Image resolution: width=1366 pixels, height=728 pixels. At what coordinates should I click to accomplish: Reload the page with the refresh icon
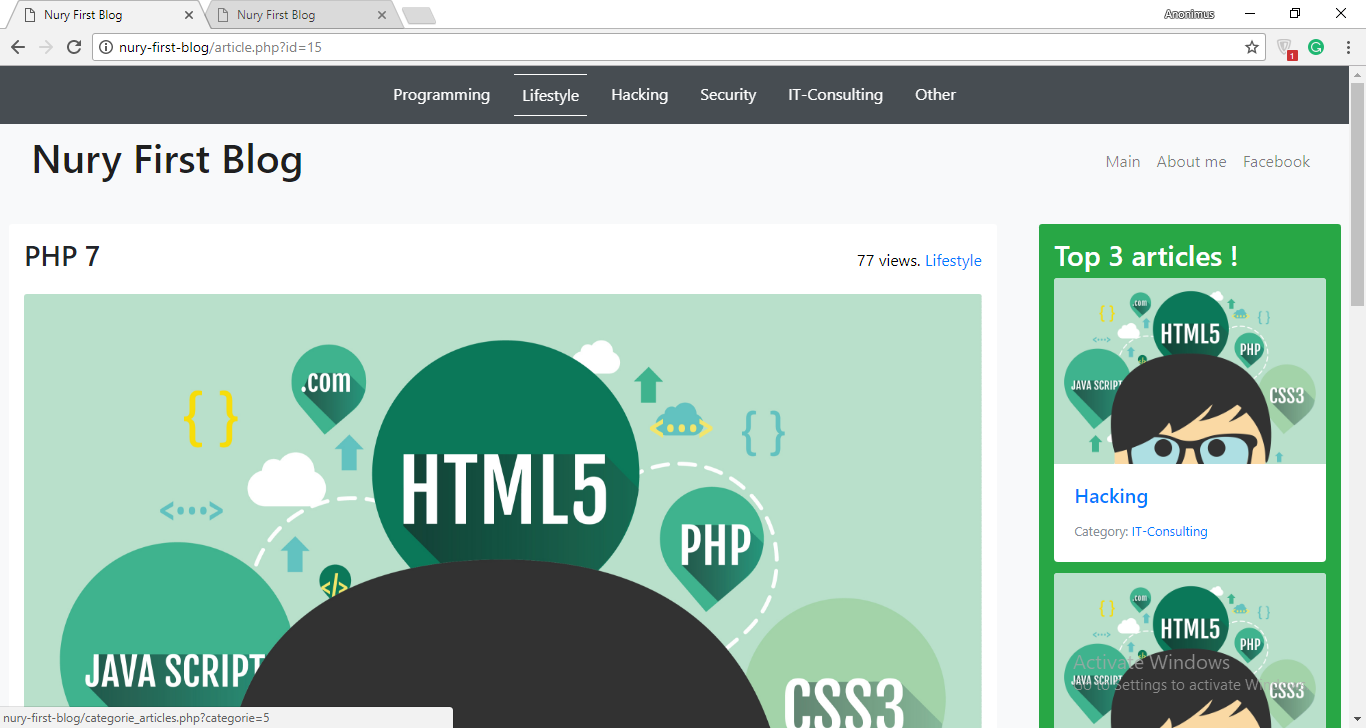tap(74, 47)
